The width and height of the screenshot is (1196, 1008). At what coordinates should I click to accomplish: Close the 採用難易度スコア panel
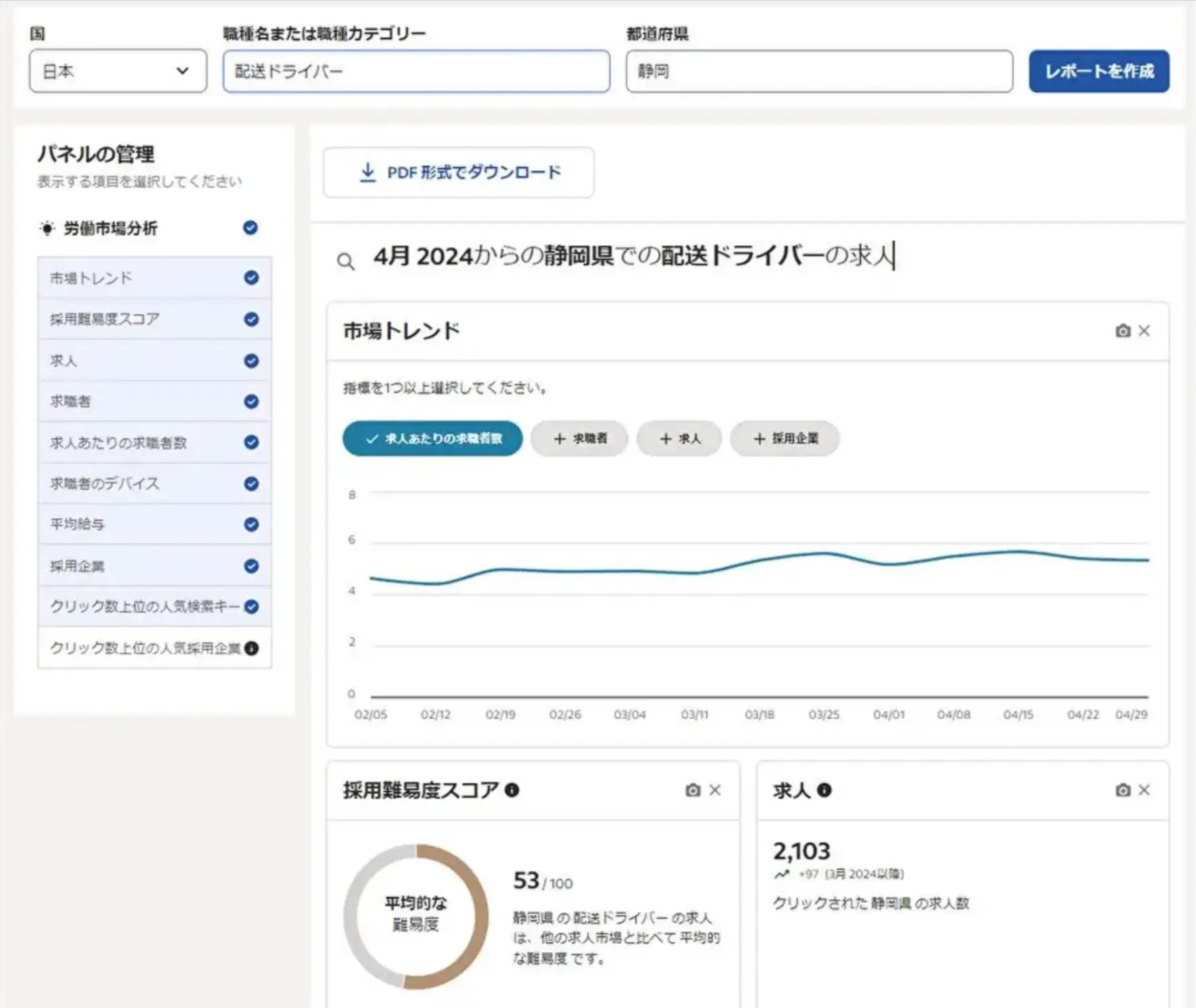(715, 790)
